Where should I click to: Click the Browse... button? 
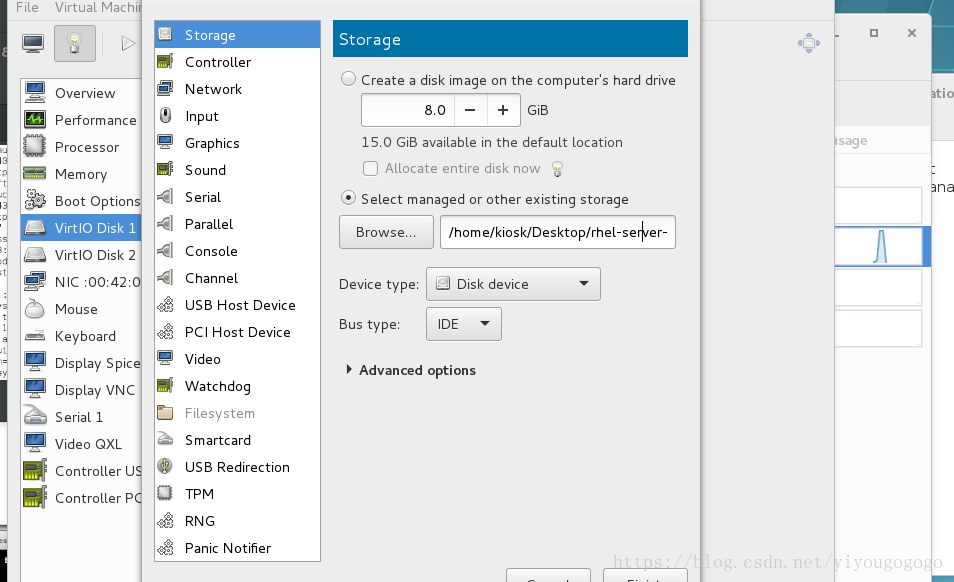[x=386, y=232]
